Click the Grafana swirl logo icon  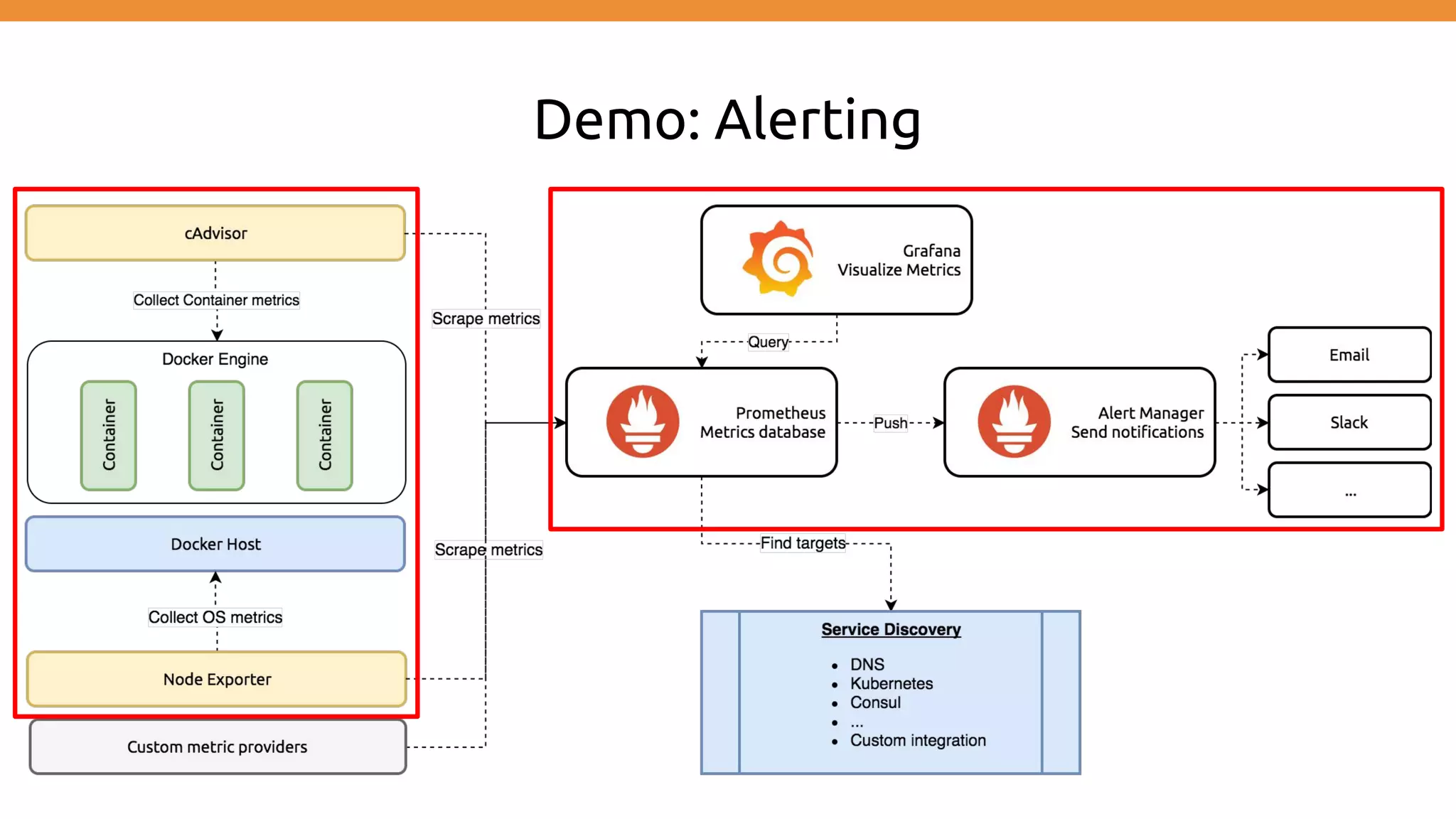coord(779,259)
